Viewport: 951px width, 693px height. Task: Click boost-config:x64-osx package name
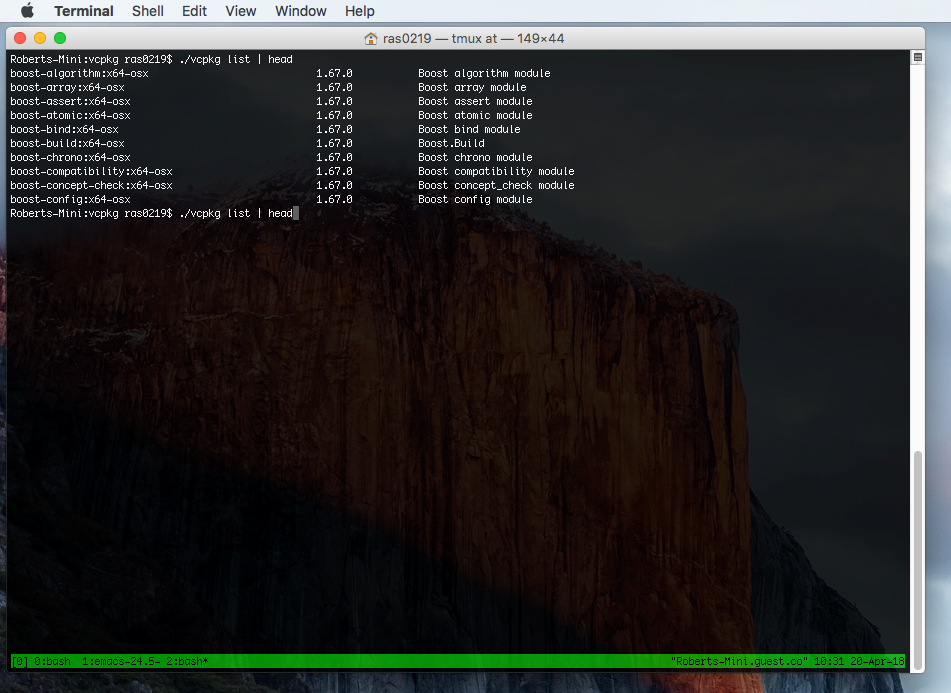coord(70,199)
